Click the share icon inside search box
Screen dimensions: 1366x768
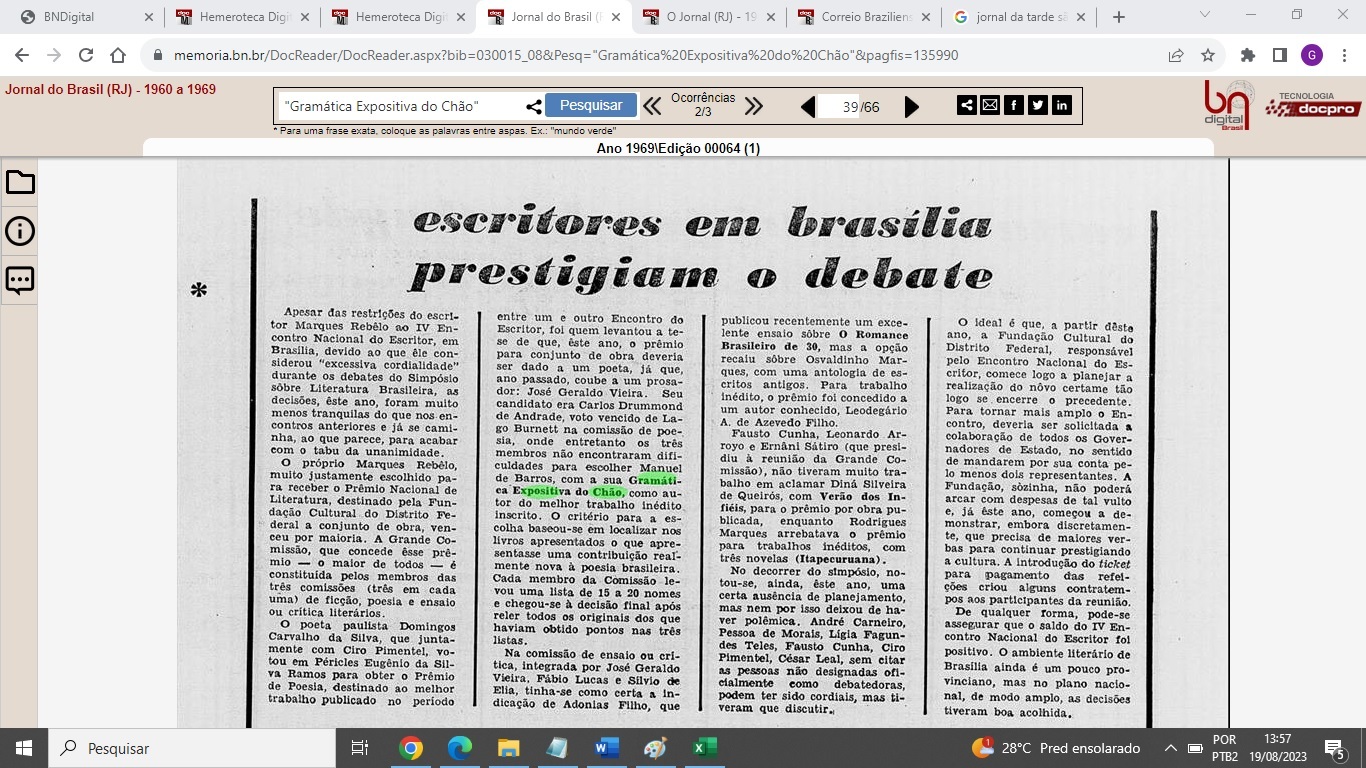tap(534, 106)
